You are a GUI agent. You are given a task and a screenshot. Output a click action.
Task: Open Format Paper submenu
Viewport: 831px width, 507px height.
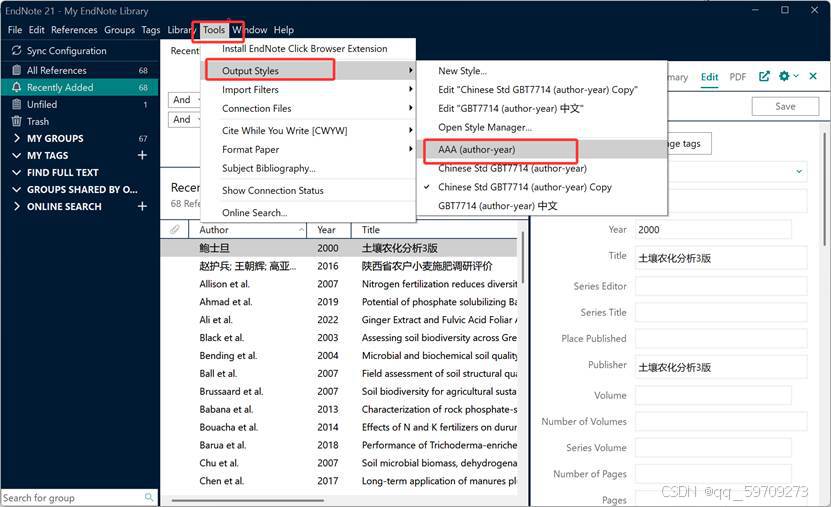[x=308, y=149]
